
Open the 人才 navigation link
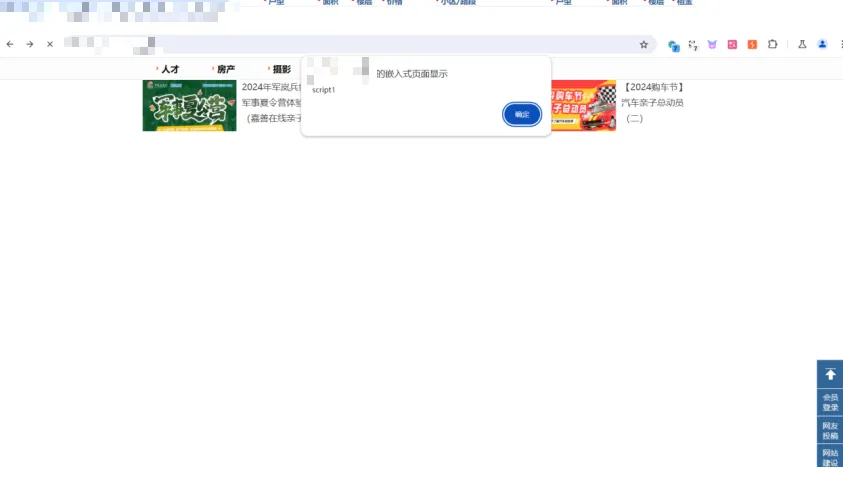(168, 69)
